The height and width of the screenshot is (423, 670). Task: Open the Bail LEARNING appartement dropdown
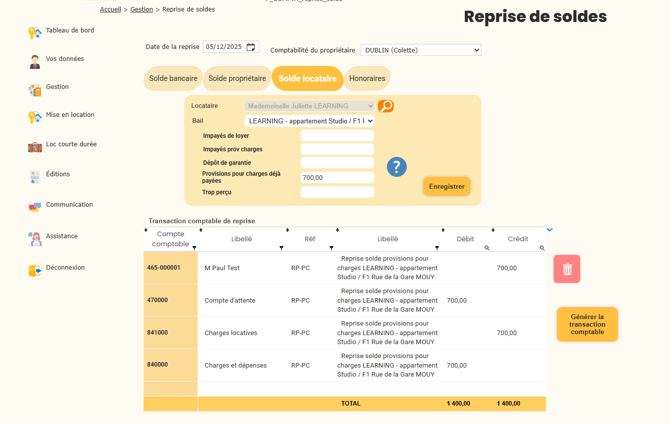pyautogui.click(x=310, y=121)
